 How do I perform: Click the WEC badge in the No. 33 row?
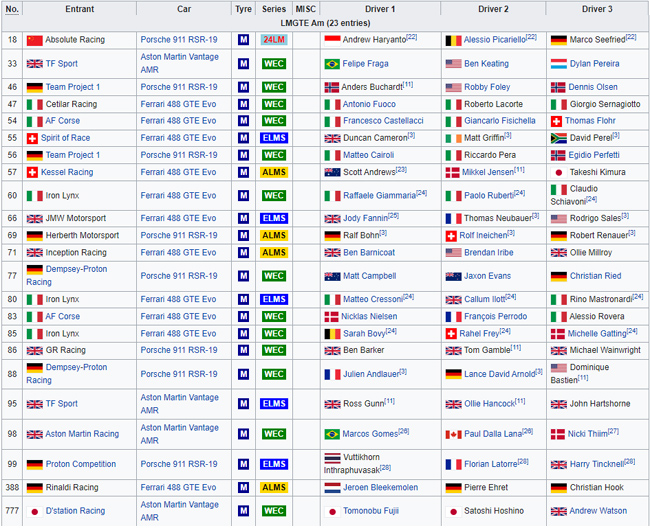(274, 63)
